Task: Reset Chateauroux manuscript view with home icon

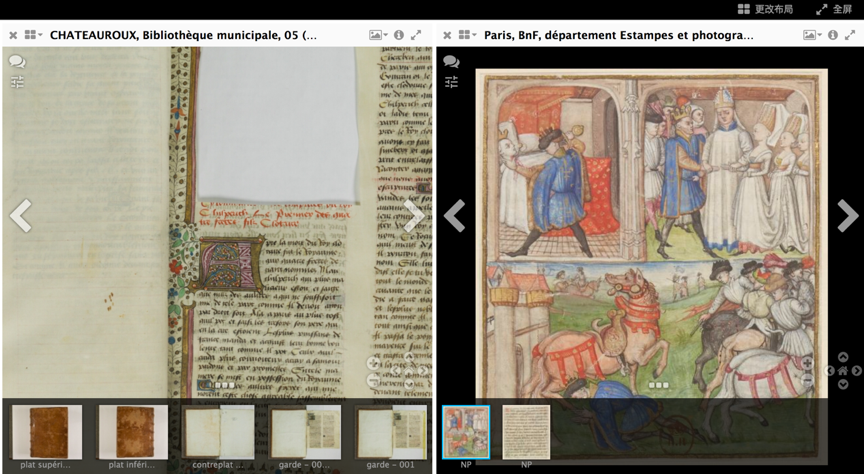Action: (409, 370)
